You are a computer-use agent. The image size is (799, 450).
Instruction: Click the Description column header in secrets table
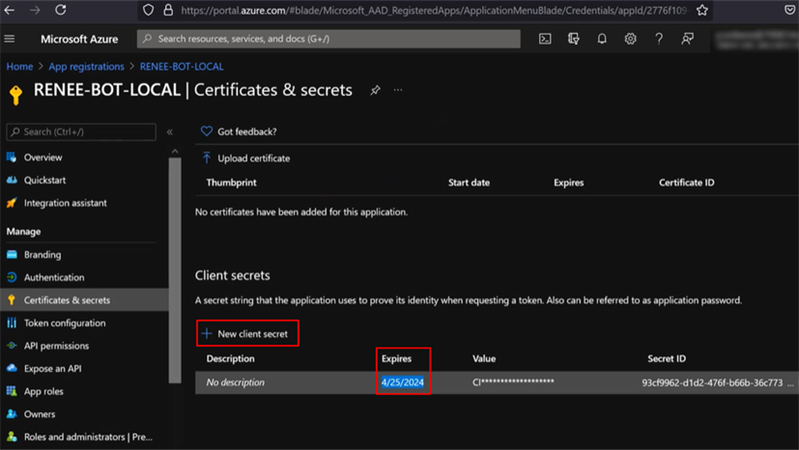click(230, 359)
